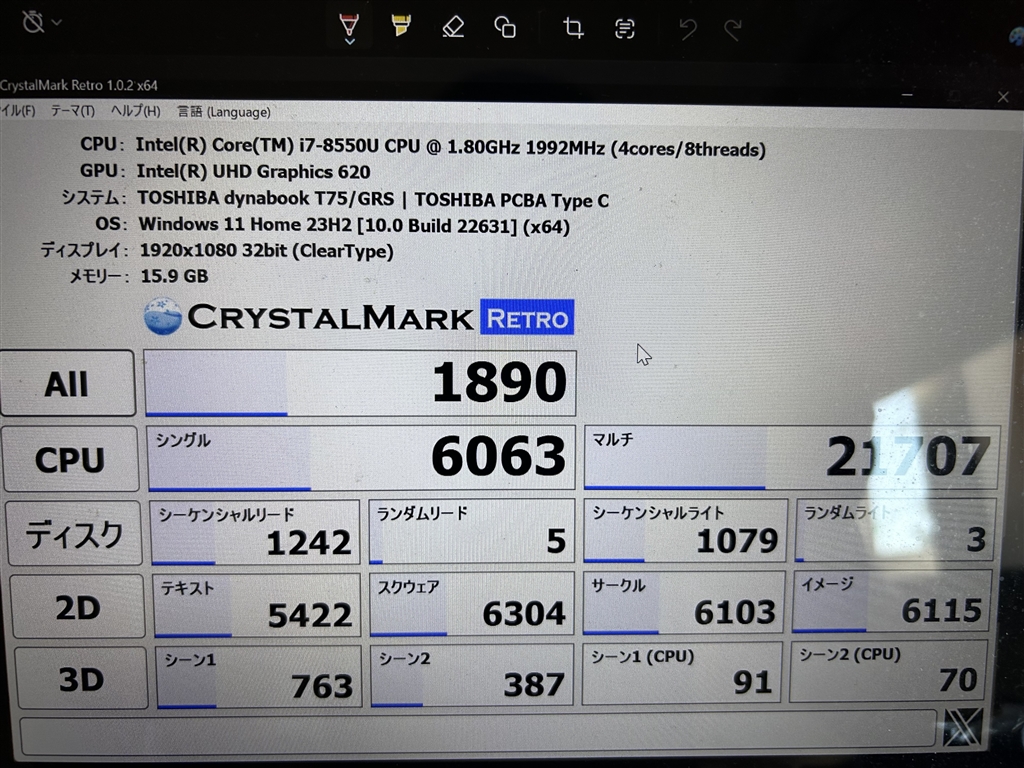The image size is (1024, 768).
Task: Click the シーン2 (CPU) score 70
Action: point(888,671)
